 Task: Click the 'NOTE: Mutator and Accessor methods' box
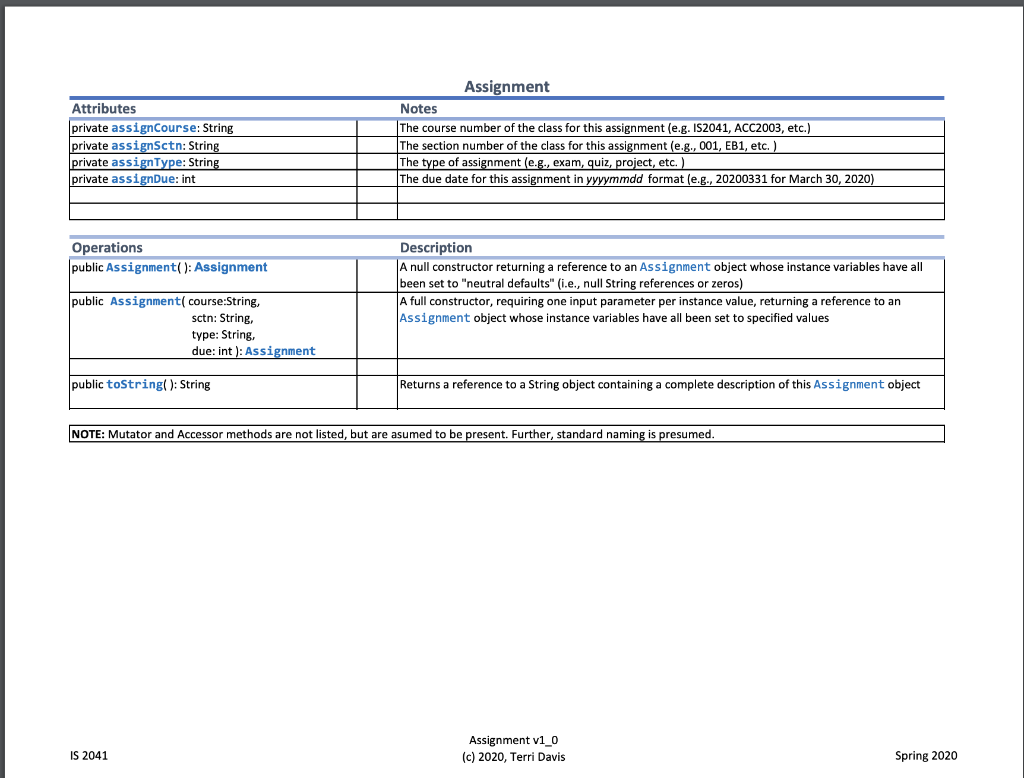[507, 434]
